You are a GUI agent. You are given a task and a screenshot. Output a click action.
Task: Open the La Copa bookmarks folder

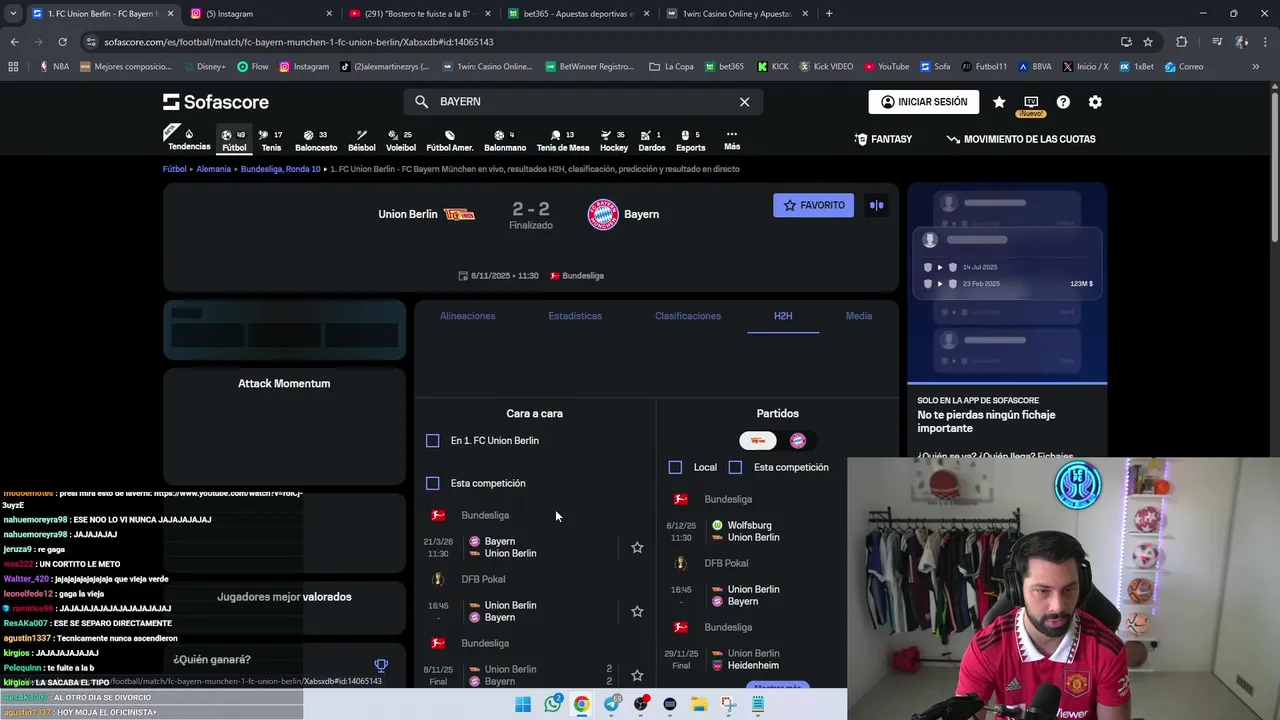coord(671,67)
